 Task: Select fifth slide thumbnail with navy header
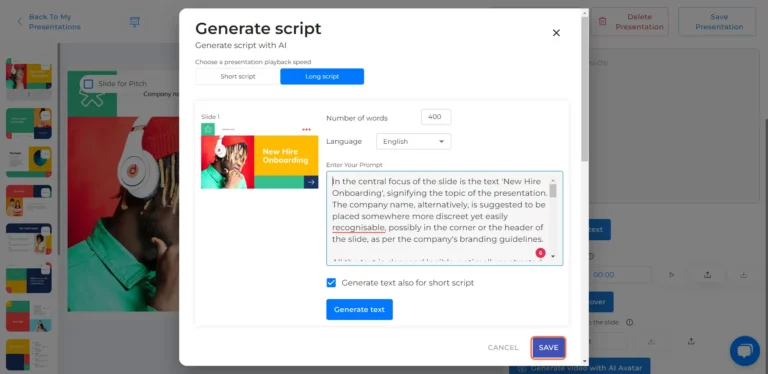click(x=28, y=239)
